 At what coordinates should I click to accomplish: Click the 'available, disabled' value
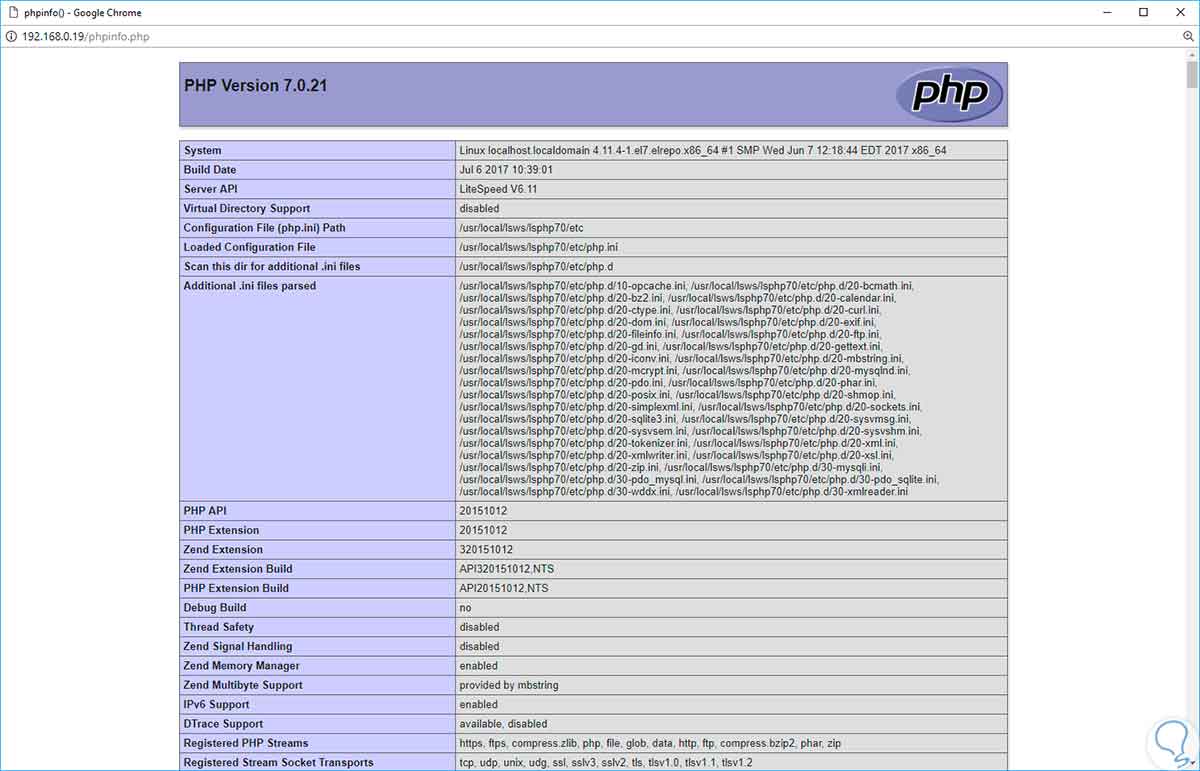[503, 724]
